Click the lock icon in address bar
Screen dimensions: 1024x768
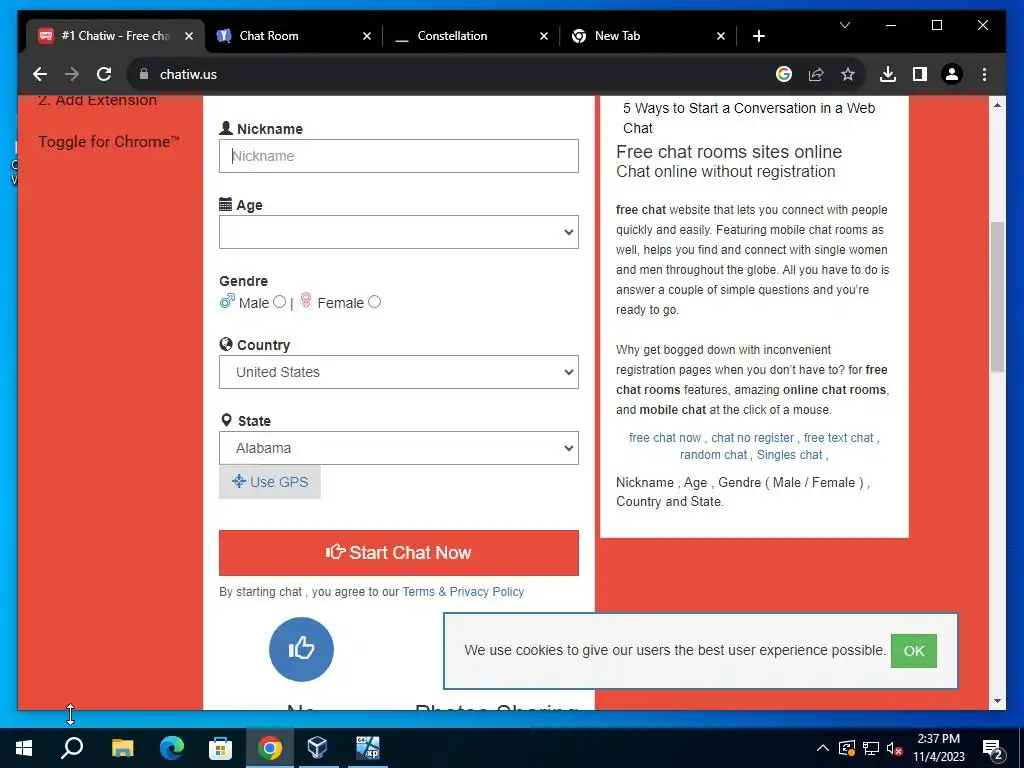click(x=144, y=74)
